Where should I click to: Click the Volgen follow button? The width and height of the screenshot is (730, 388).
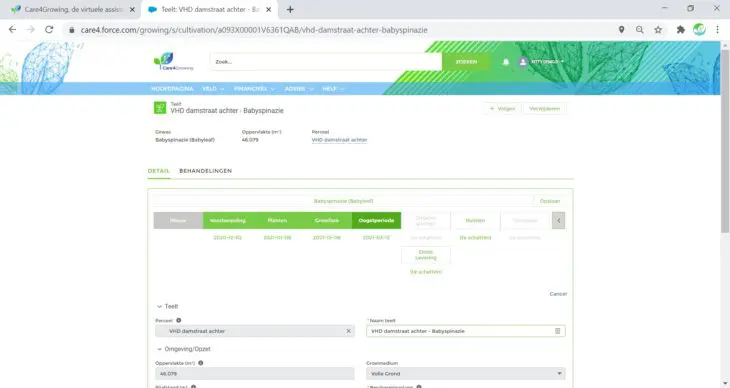(503, 109)
